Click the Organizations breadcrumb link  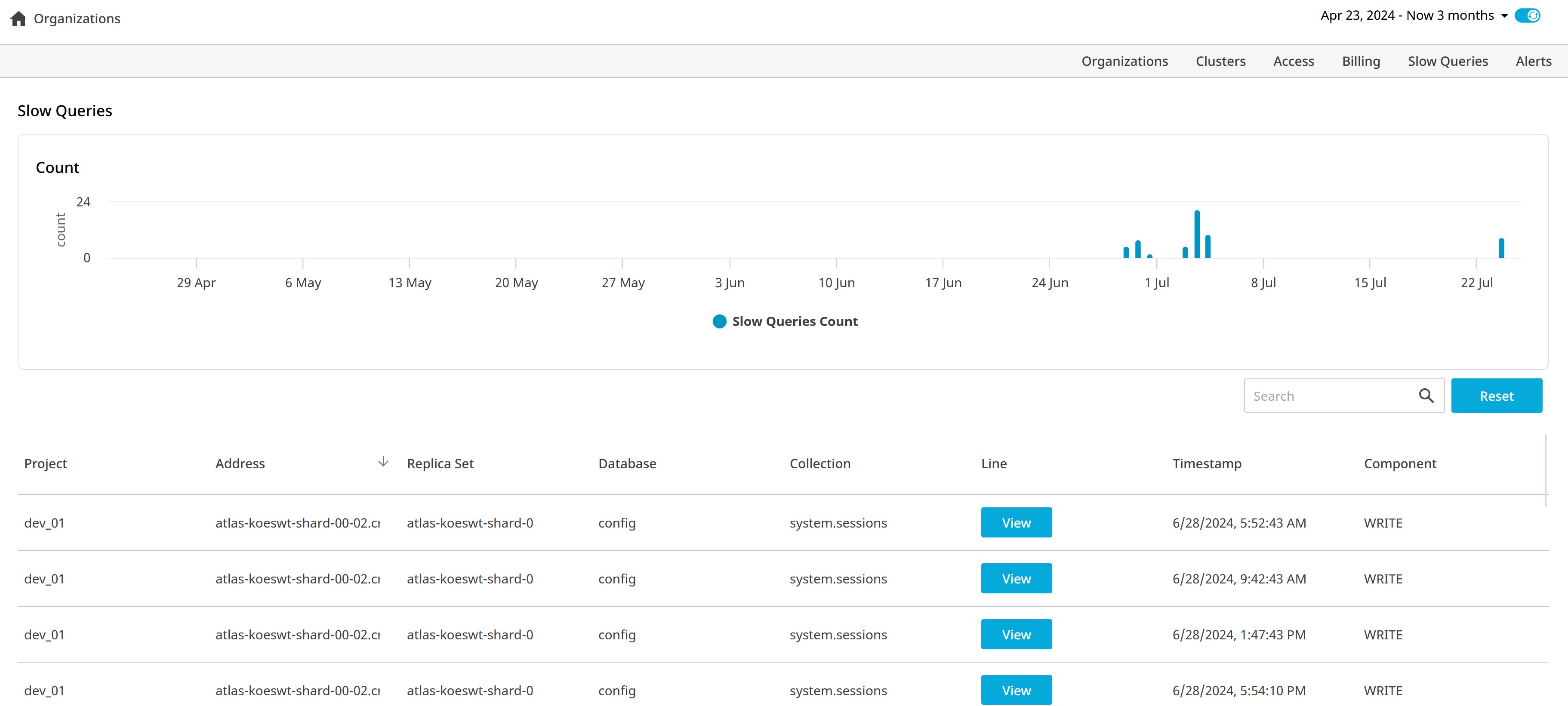pos(77,19)
